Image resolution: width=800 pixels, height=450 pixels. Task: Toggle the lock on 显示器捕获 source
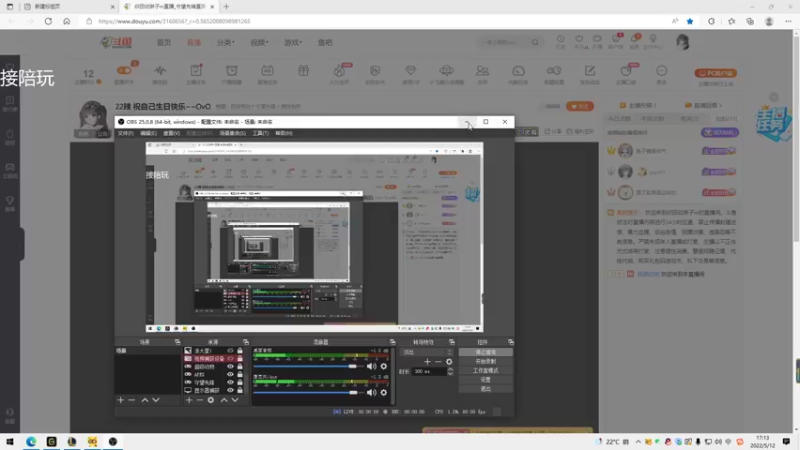point(240,390)
